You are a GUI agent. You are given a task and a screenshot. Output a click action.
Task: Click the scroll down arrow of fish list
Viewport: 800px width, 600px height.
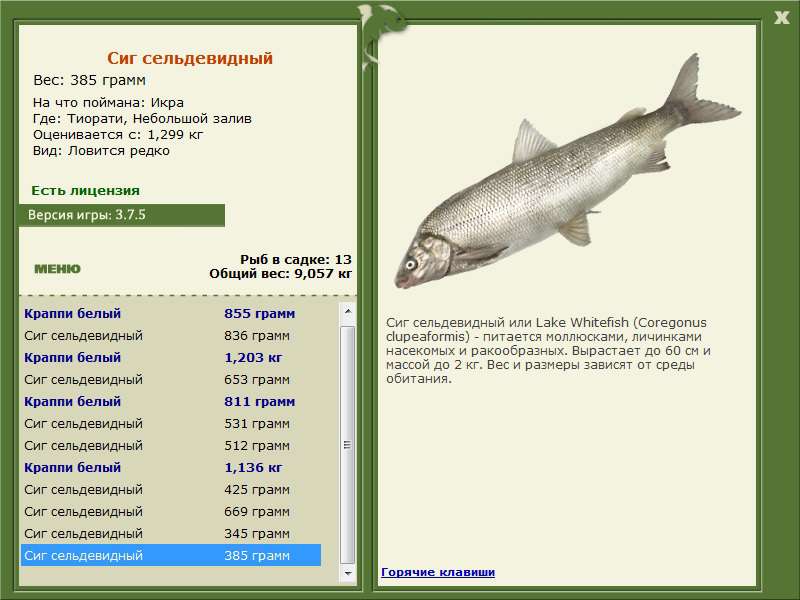point(347,573)
